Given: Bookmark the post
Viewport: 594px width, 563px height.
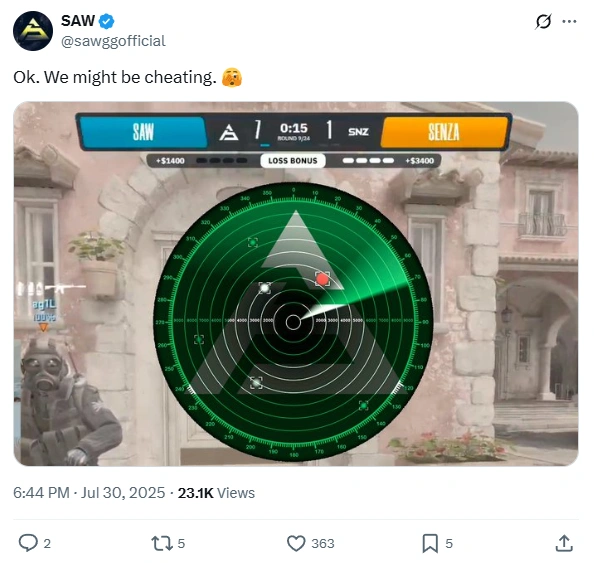Looking at the screenshot, I should 430,543.
